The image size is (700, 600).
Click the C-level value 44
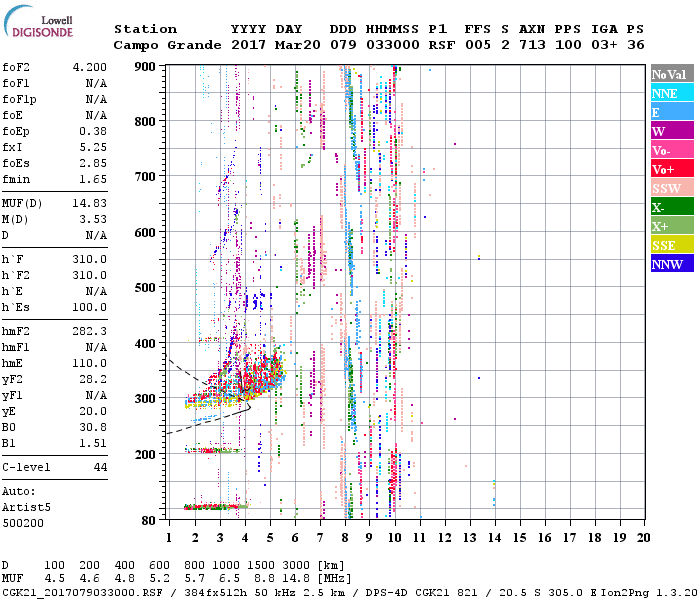pos(100,467)
